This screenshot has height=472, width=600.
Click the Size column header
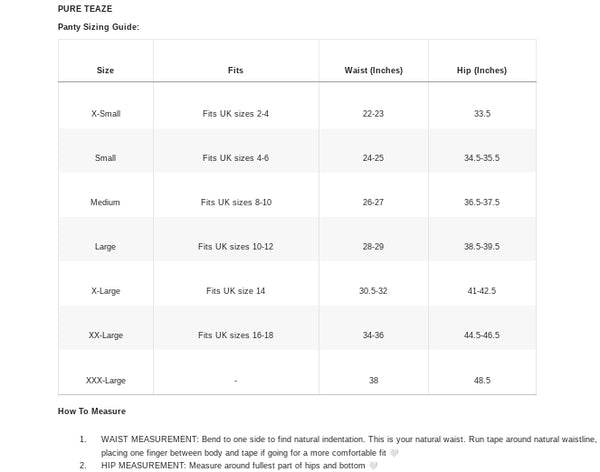(x=105, y=71)
